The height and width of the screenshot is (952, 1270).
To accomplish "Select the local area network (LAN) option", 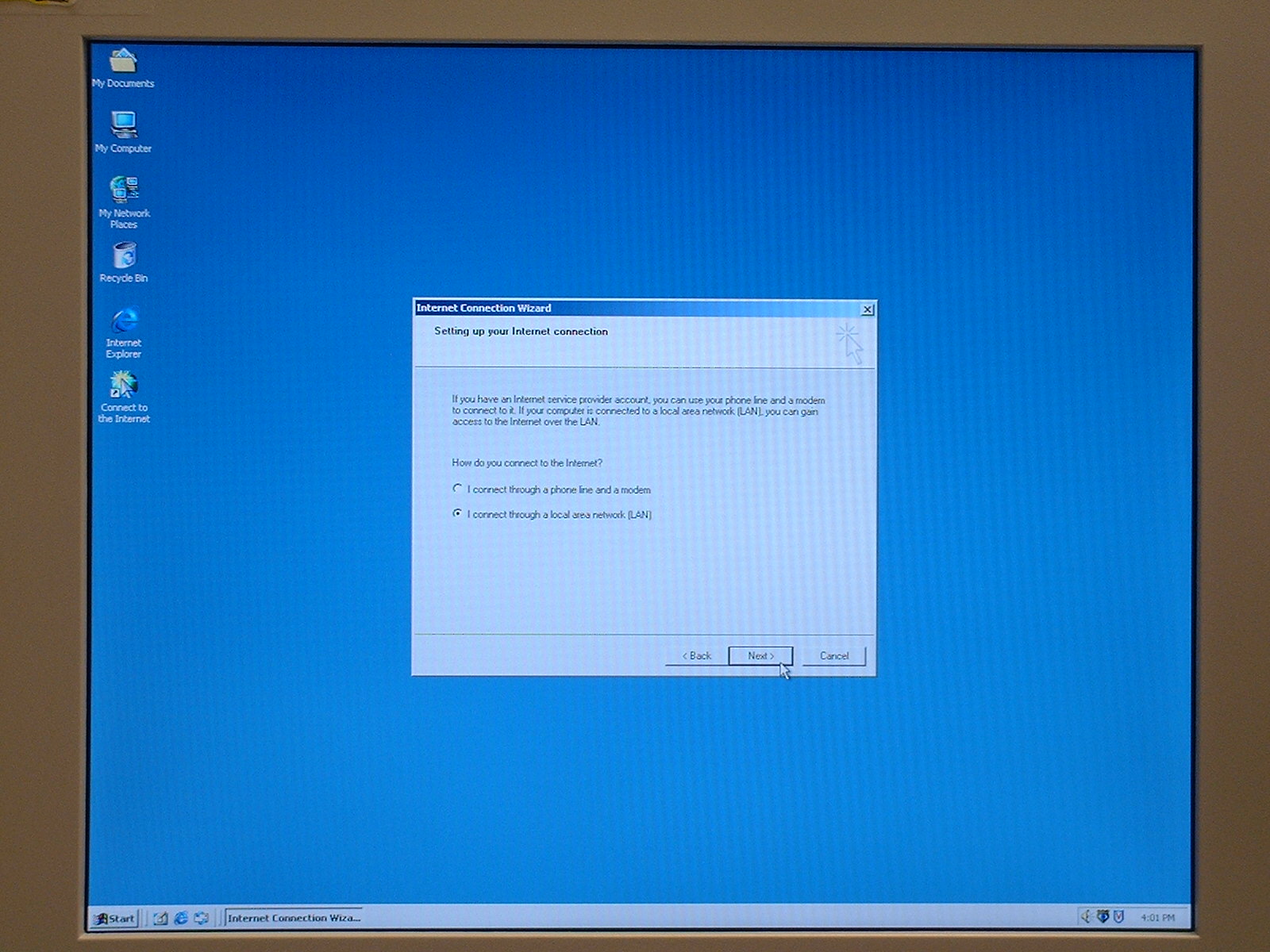I will pyautogui.click(x=457, y=514).
